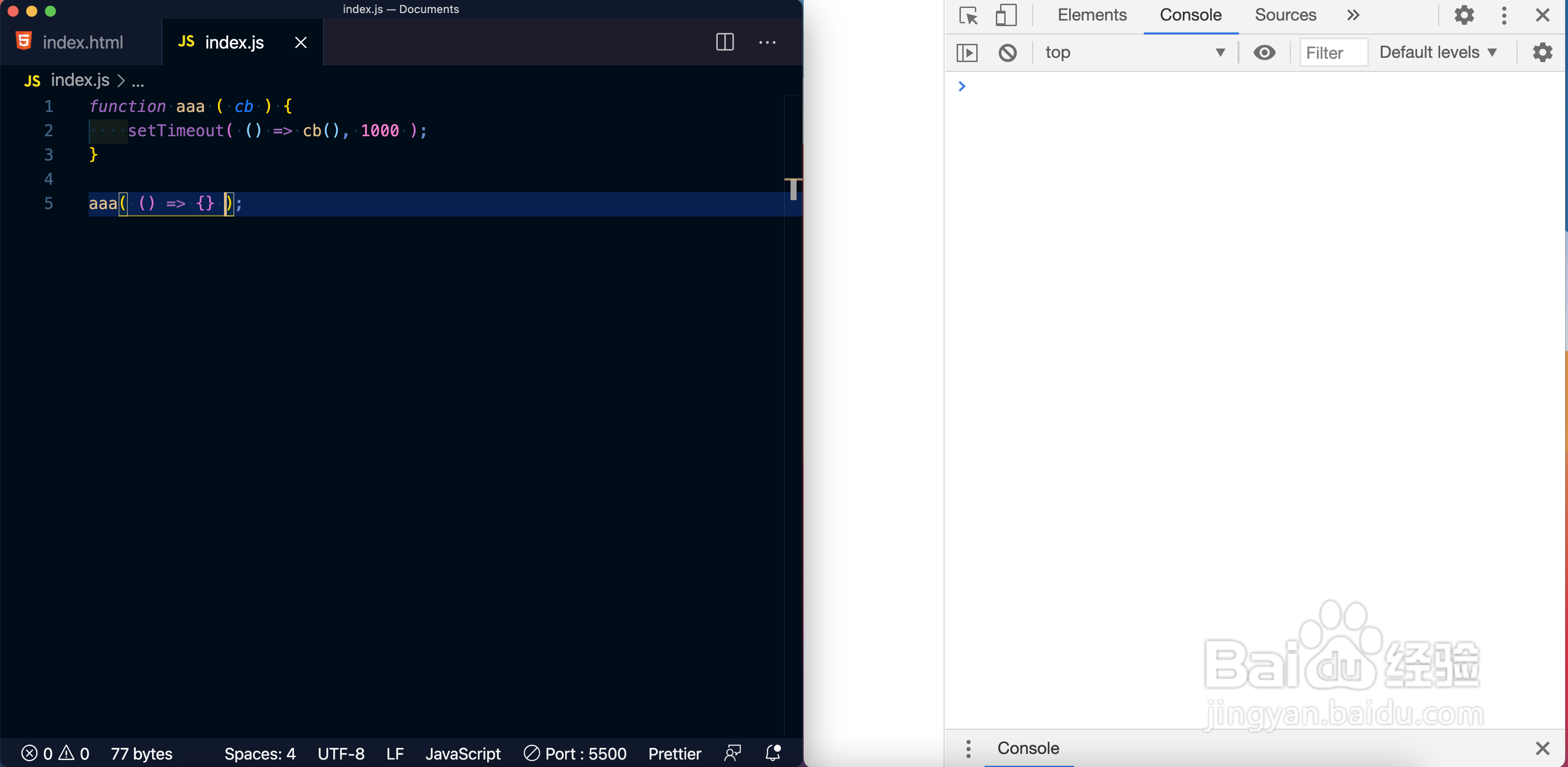Screen dimensions: 1568x767
Task: Click the breadcrumb ellipsis symbol entry
Action: point(138,81)
